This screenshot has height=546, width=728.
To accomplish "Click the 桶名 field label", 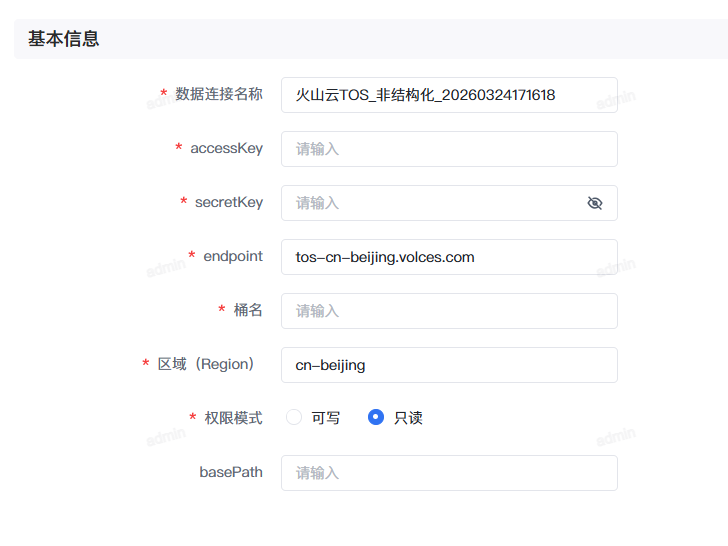I will point(248,310).
